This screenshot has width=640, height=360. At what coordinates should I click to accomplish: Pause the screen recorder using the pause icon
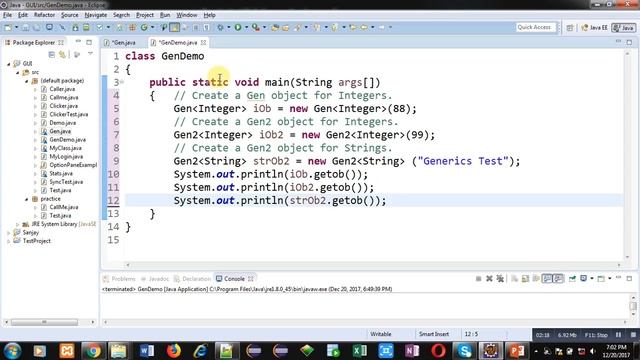tap(619, 335)
